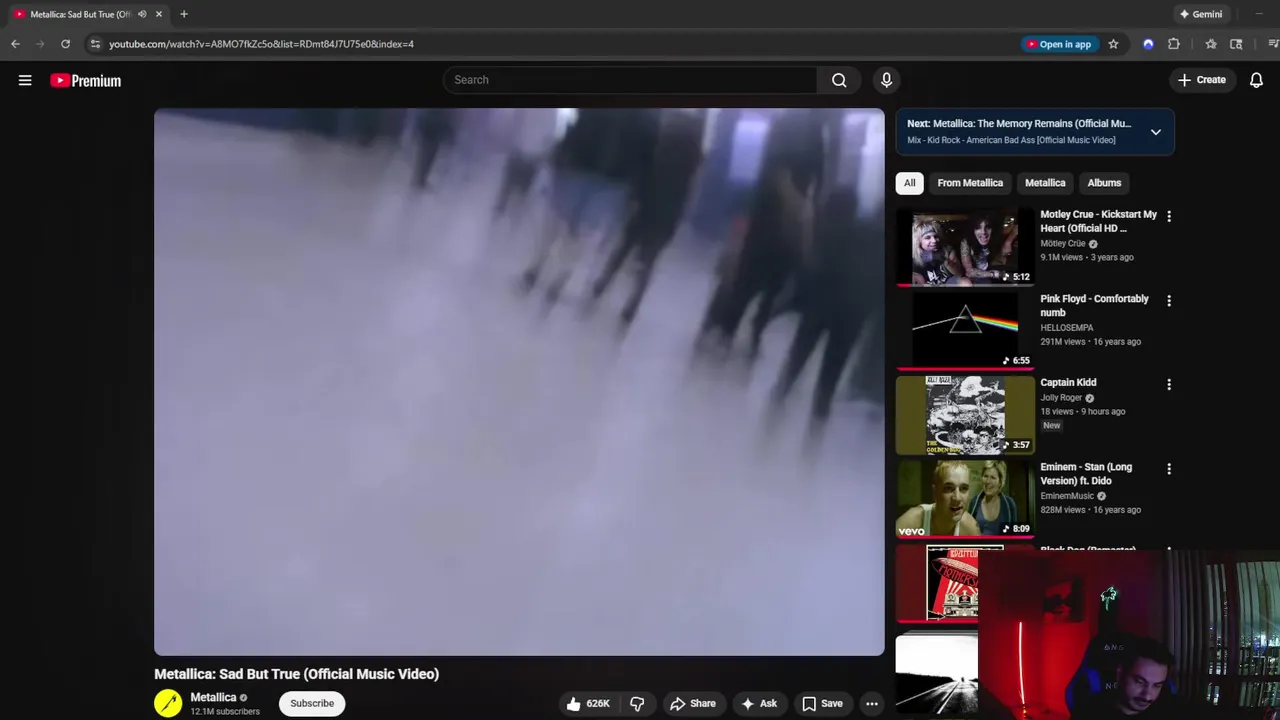This screenshot has width=1280, height=720.
Task: Save the video to a playlist
Action: point(822,704)
